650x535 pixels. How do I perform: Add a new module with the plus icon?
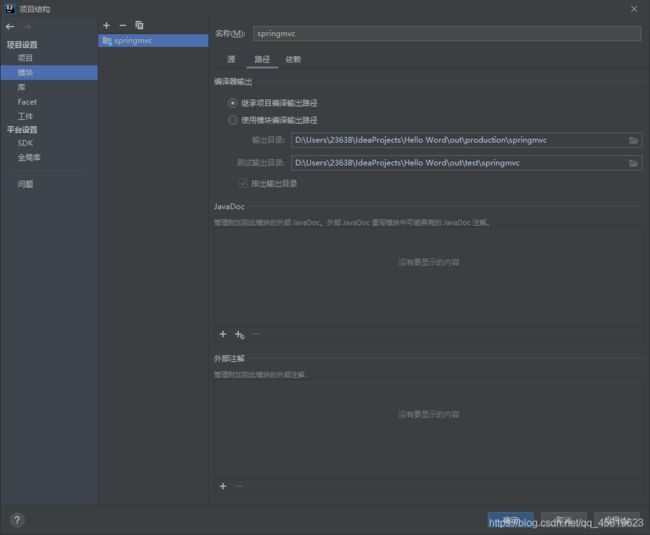pyautogui.click(x=107, y=25)
